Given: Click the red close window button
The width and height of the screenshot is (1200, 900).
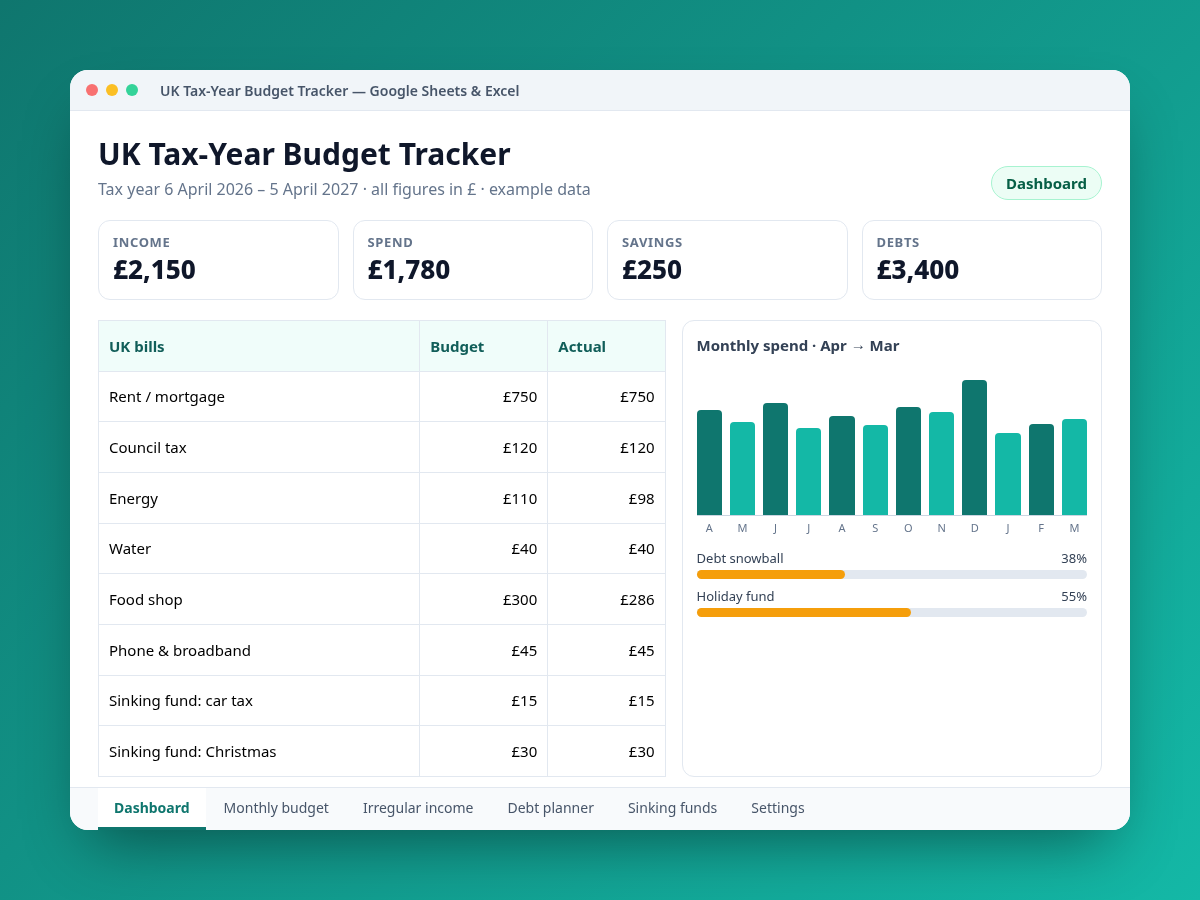Looking at the screenshot, I should 92,90.
